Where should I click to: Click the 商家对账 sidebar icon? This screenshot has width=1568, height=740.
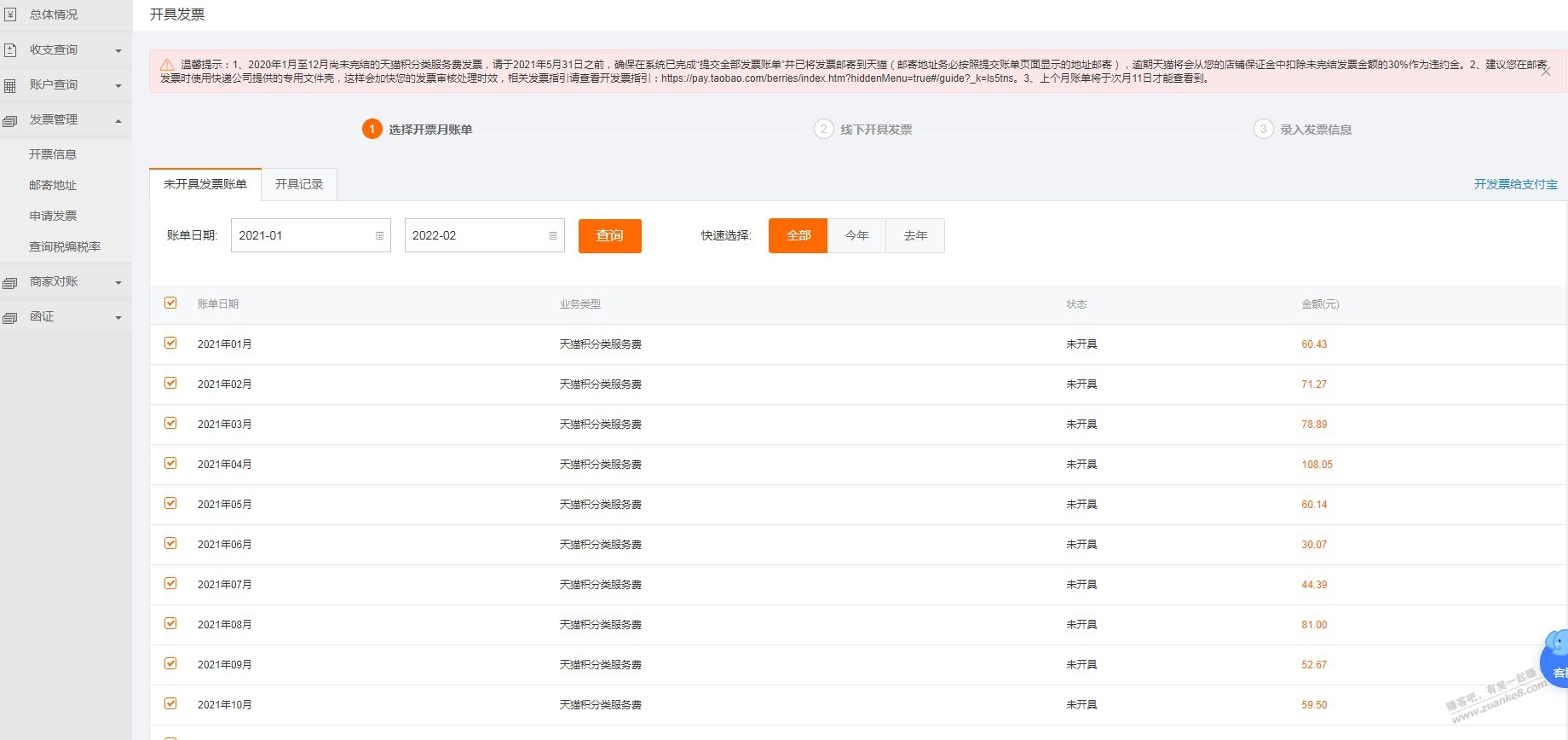coord(10,282)
